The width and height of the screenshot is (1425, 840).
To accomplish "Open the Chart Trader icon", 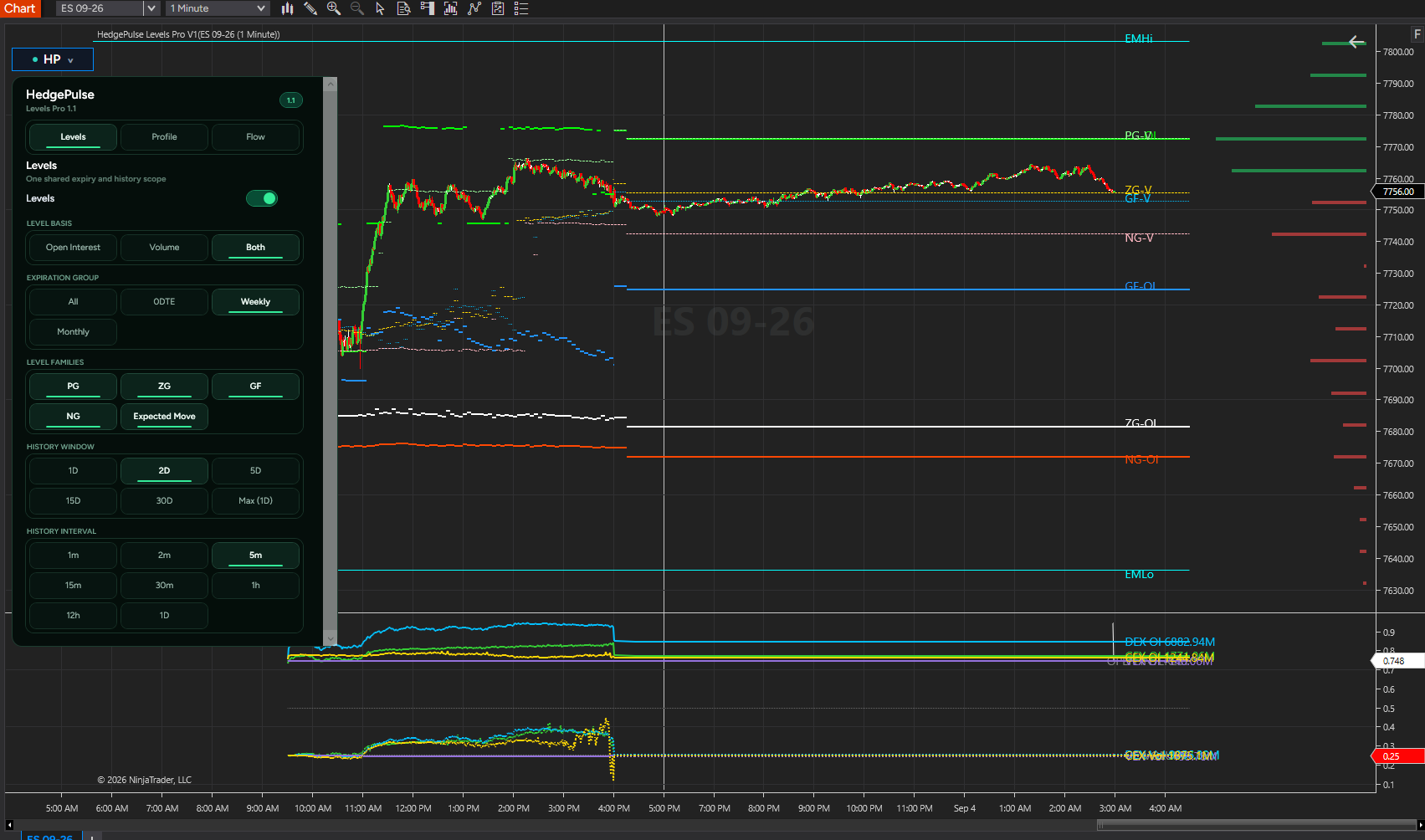I will coord(428,8).
